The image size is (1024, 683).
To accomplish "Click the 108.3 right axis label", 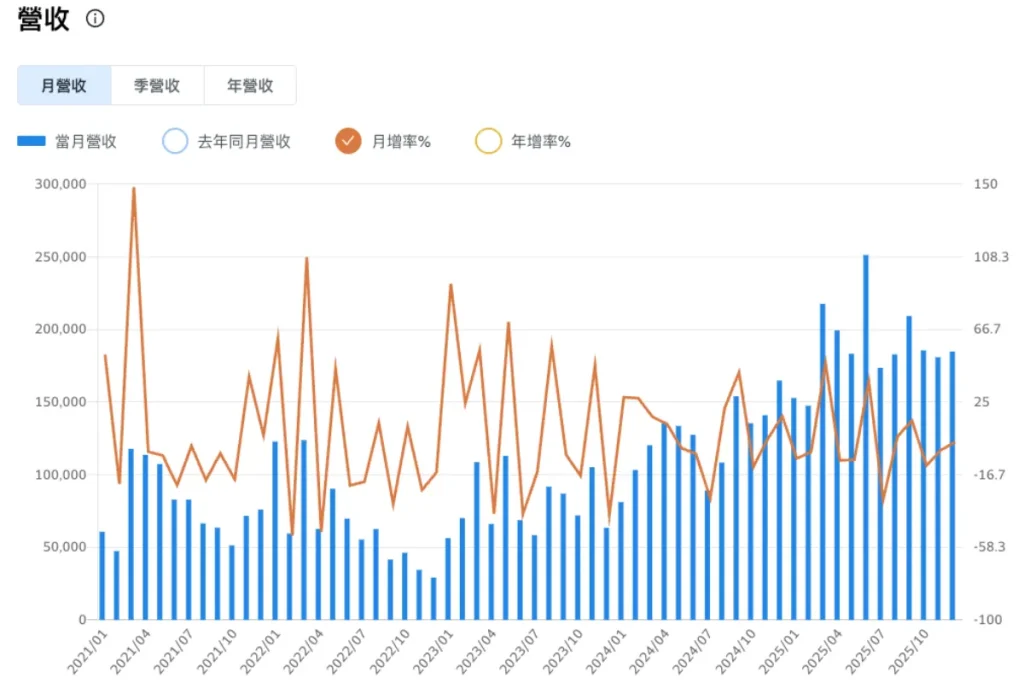I will coord(991,257).
